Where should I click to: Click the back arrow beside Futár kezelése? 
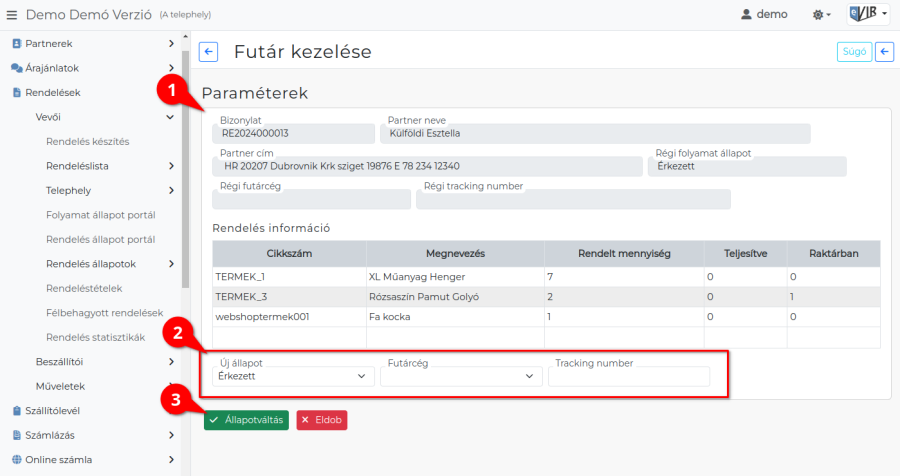pos(208,52)
